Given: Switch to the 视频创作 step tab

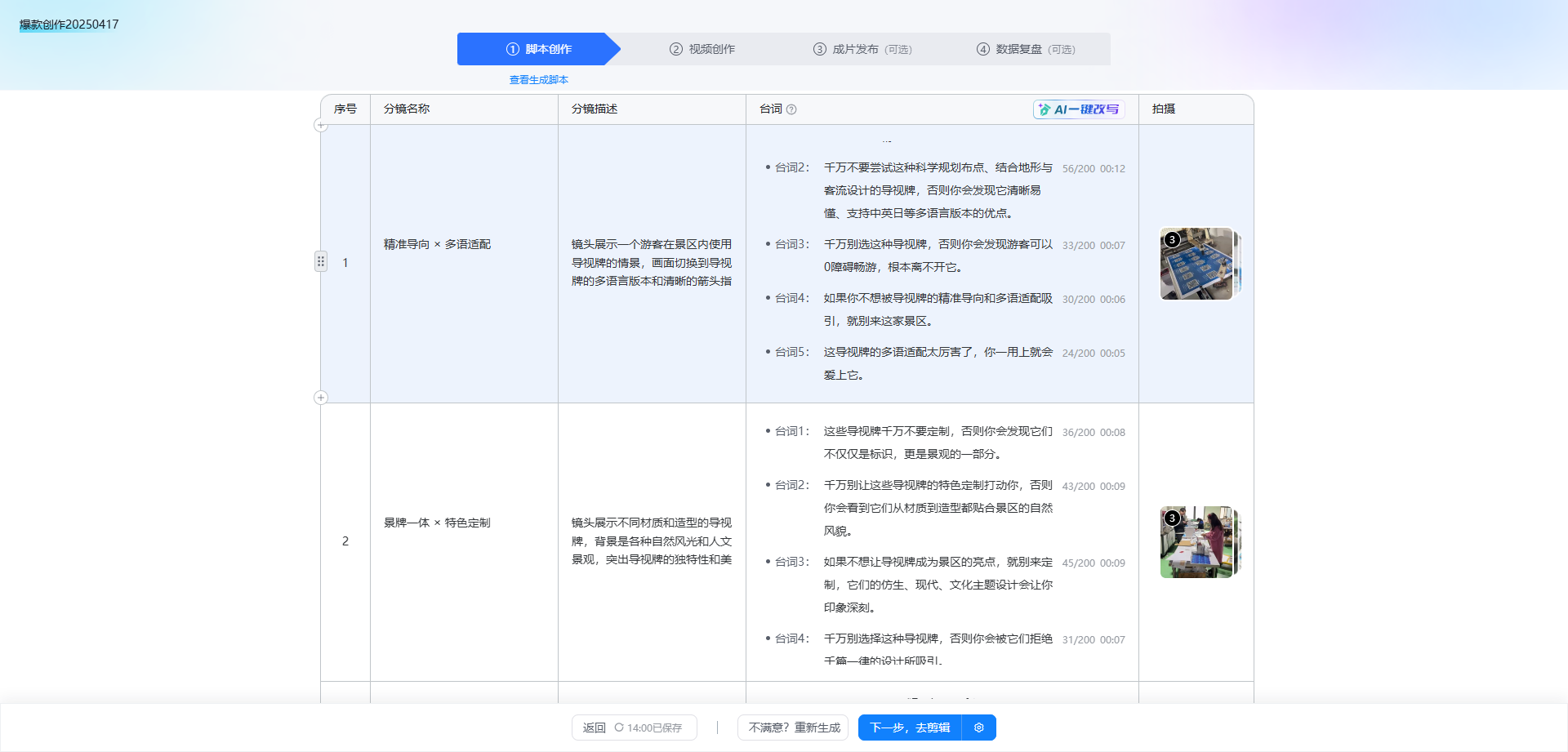Looking at the screenshot, I should pyautogui.click(x=702, y=49).
